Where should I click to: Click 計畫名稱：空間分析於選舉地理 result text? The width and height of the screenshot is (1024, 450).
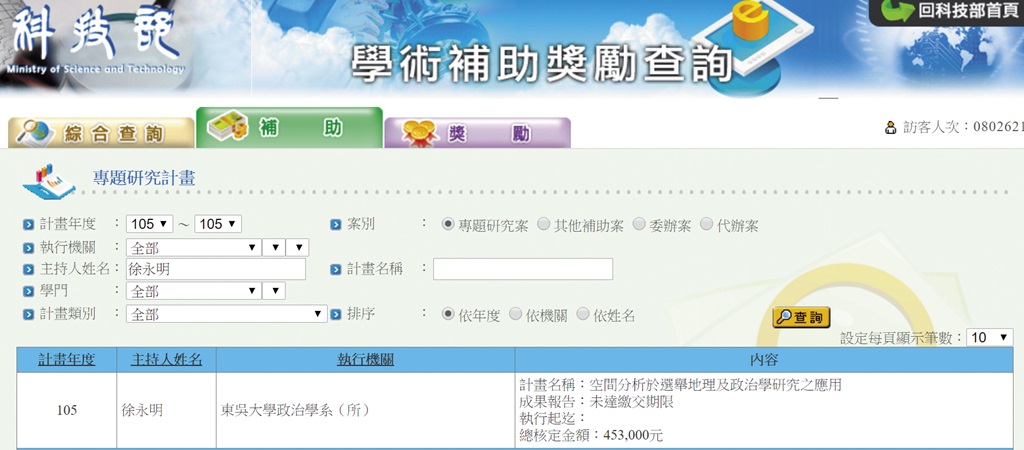point(680,385)
